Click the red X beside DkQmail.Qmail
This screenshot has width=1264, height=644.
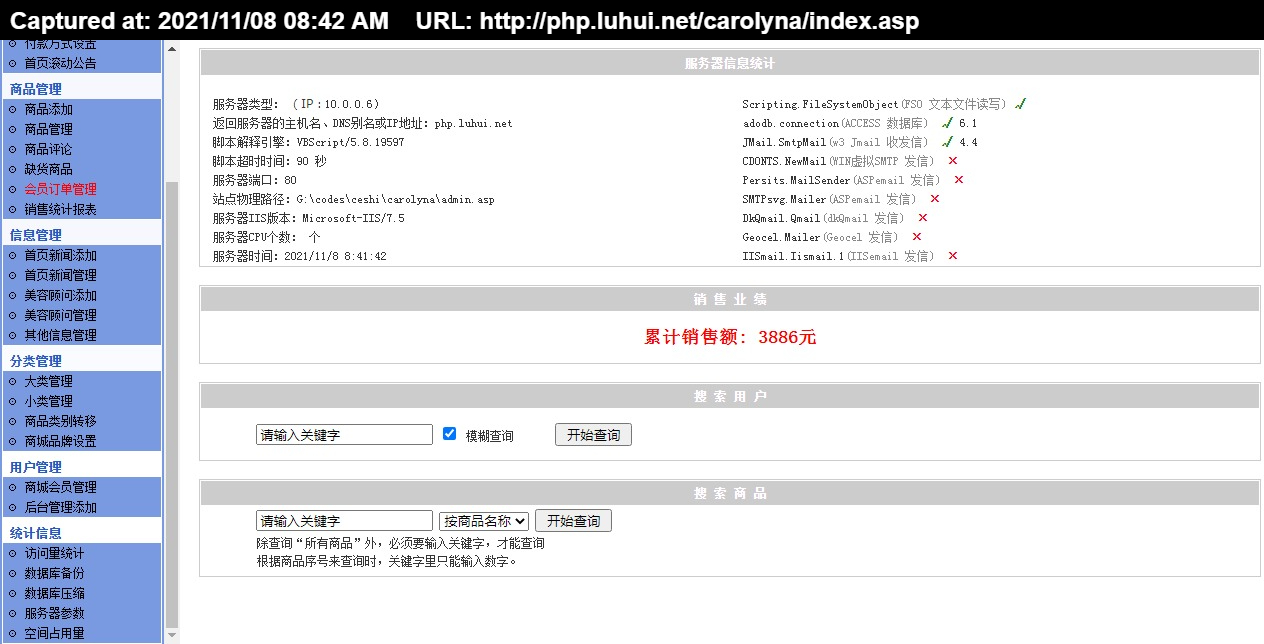[x=923, y=218]
